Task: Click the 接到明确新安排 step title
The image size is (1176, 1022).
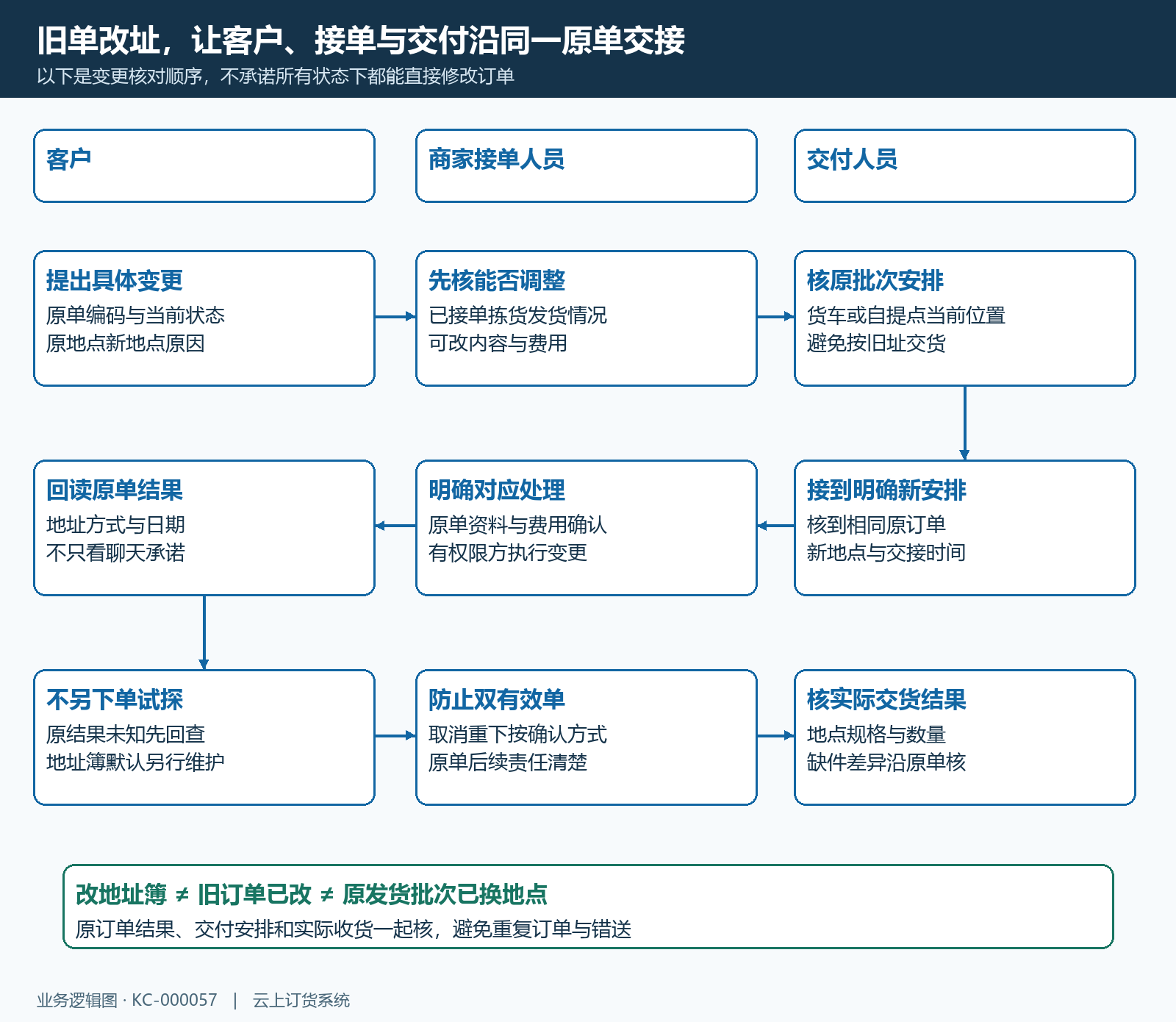Action: 886,490
